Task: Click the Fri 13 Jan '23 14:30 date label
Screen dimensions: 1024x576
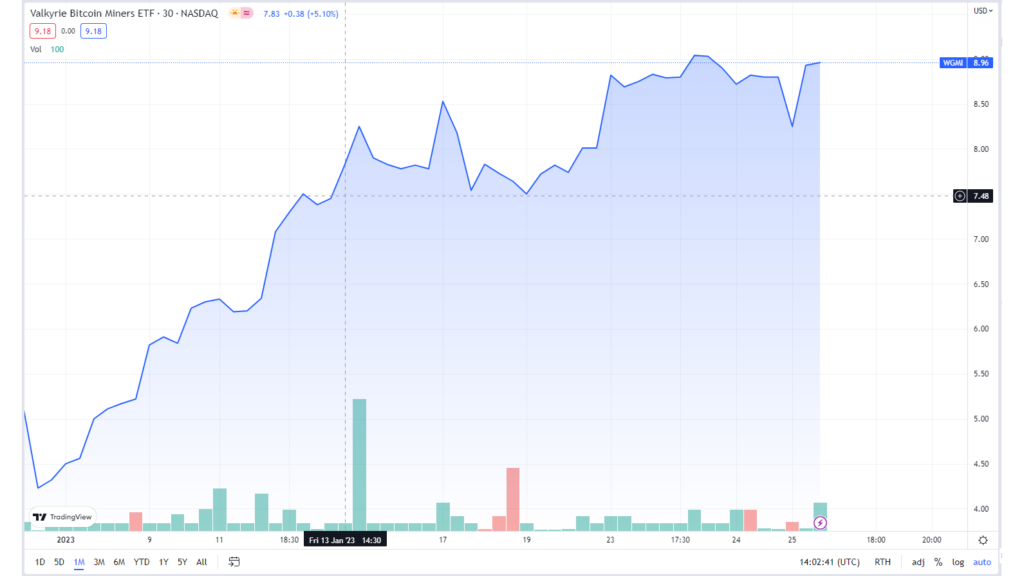Action: (345, 540)
